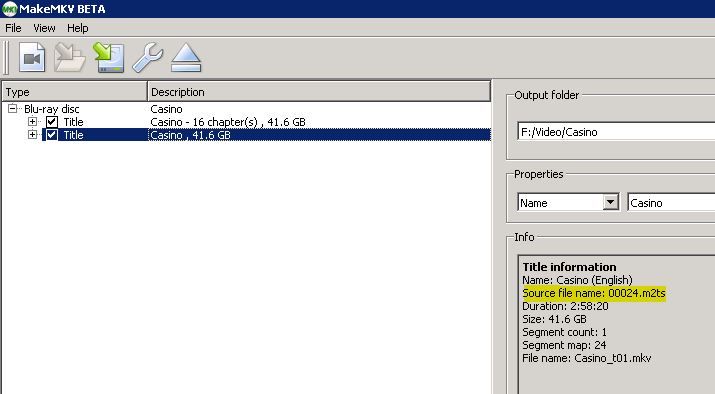
Task: Select row 'Casino - 16 chapter(s) , 41.6 GB'
Action: pyautogui.click(x=246, y=122)
